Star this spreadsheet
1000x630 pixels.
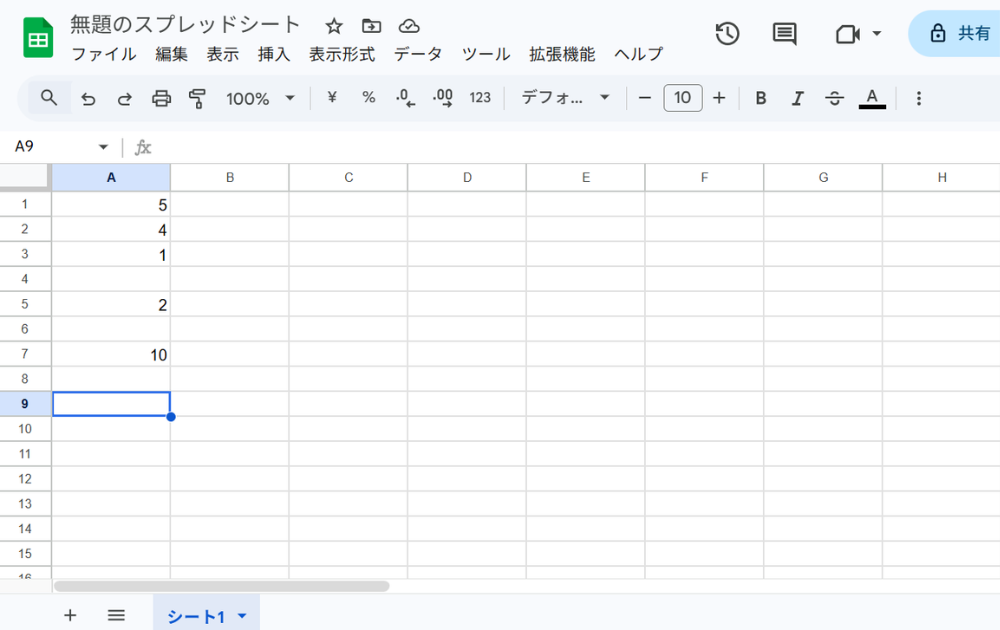pos(334,26)
